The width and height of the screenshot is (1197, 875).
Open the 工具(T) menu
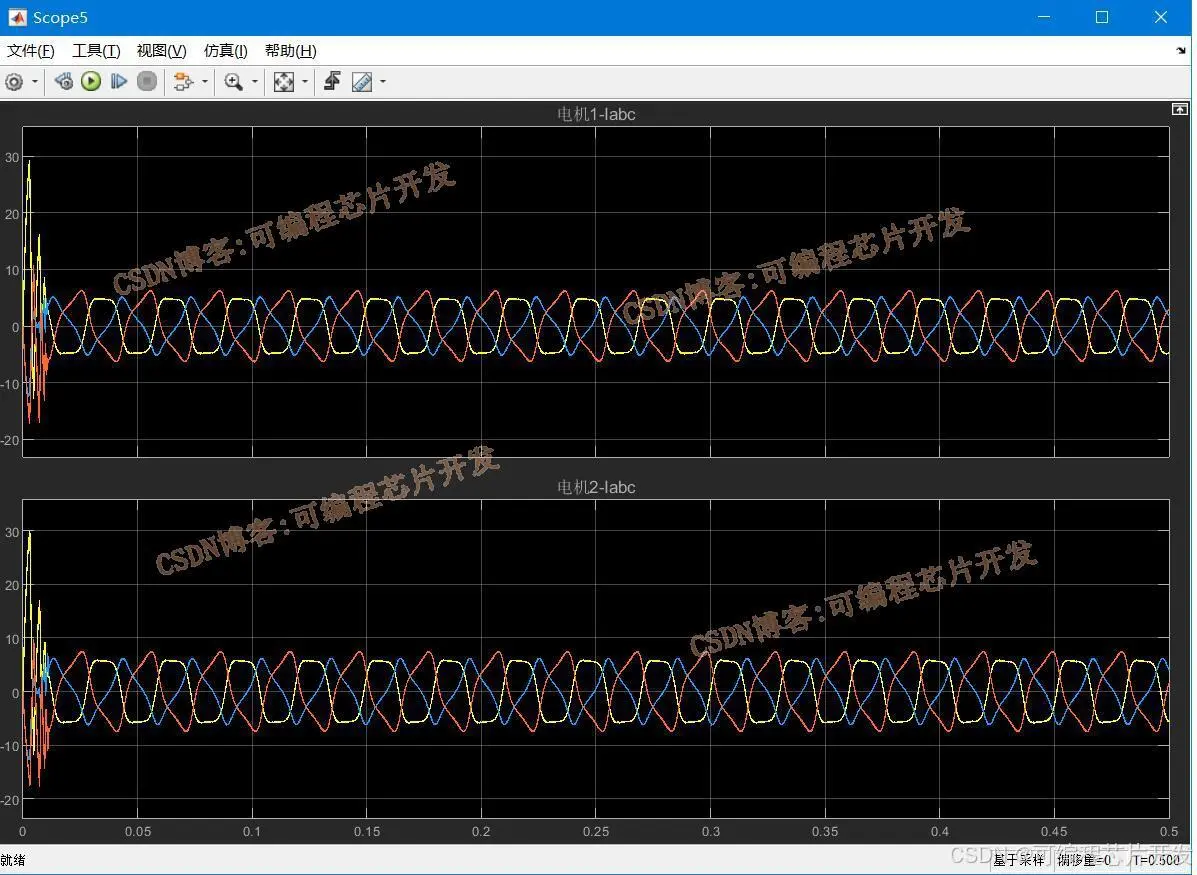[x=96, y=51]
